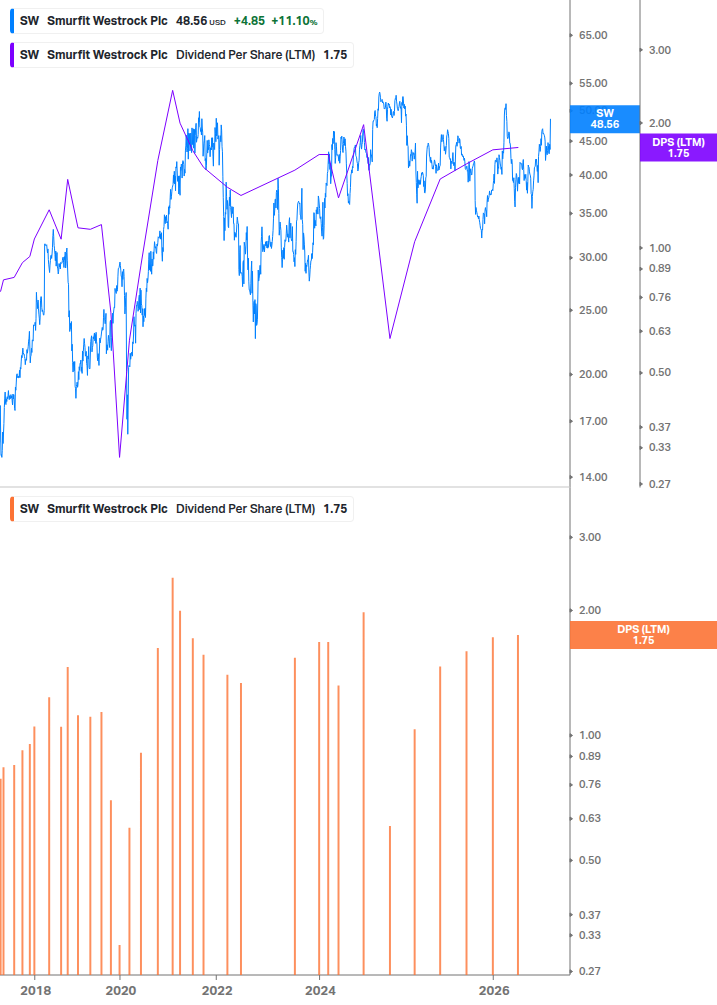Image resolution: width=717 pixels, height=1005 pixels.
Task: Click the purple Dividend Per Share color marker
Action: 12,55
